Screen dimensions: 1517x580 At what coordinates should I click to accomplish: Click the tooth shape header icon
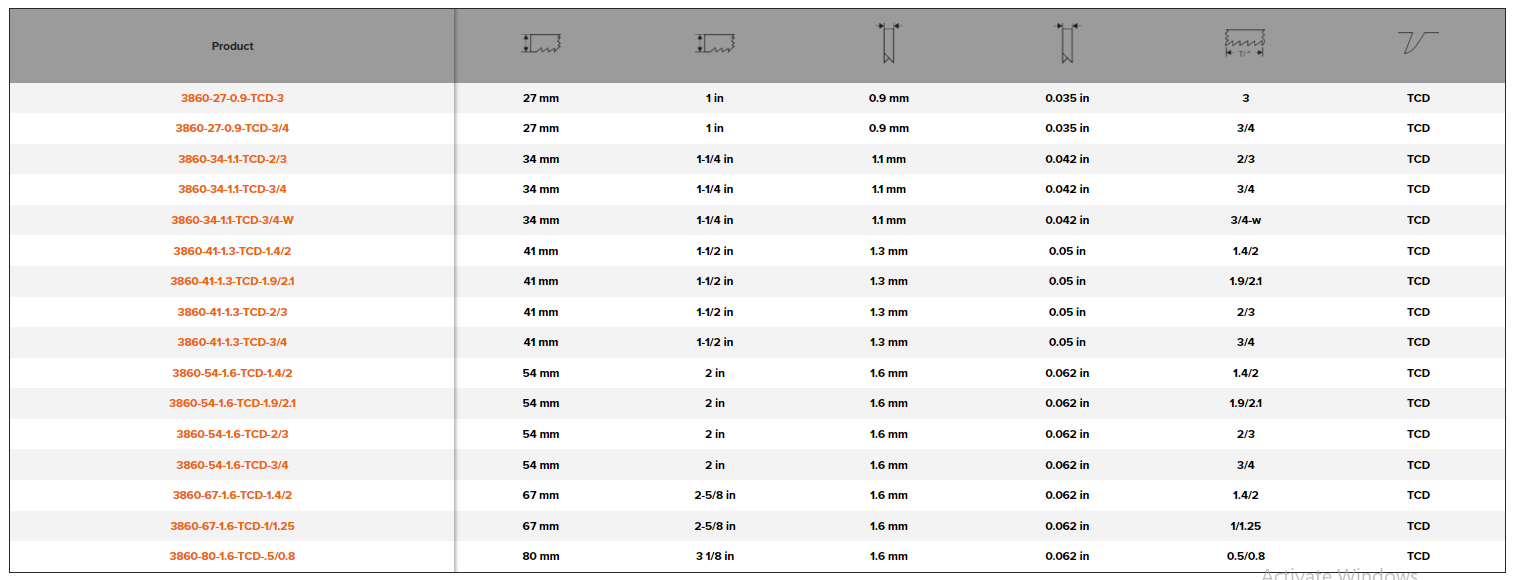(1418, 44)
